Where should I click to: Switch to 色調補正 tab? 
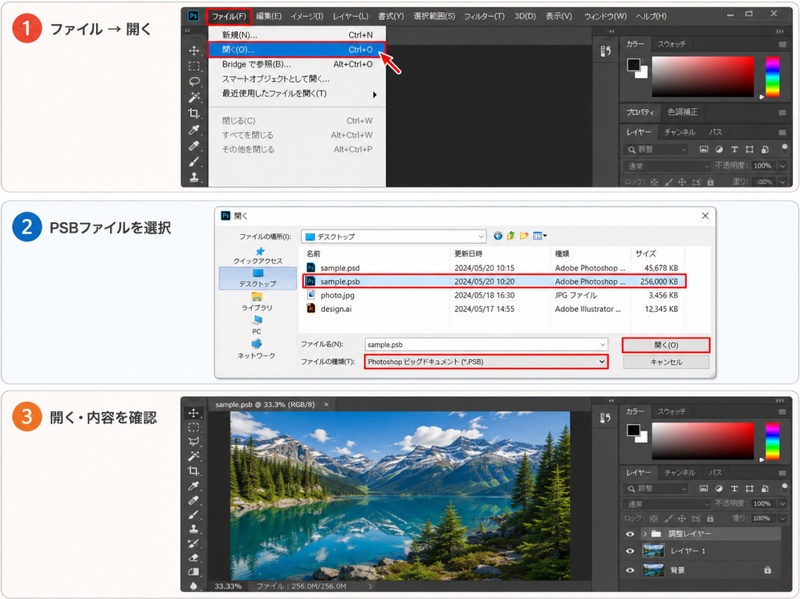(682, 112)
